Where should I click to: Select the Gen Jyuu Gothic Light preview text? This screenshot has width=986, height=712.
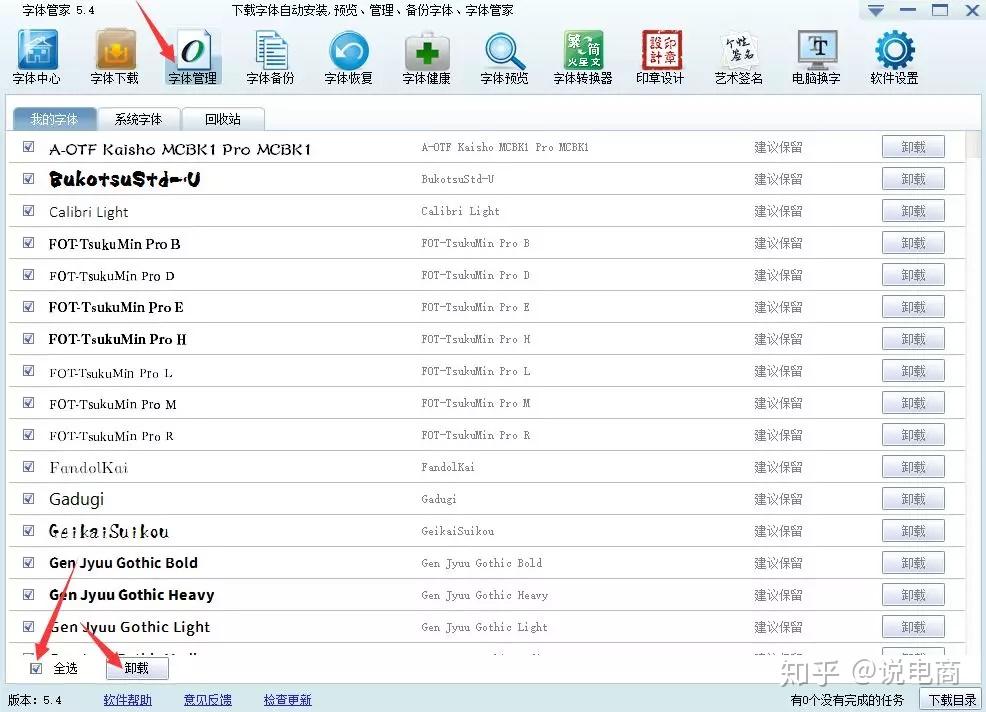click(x=130, y=627)
